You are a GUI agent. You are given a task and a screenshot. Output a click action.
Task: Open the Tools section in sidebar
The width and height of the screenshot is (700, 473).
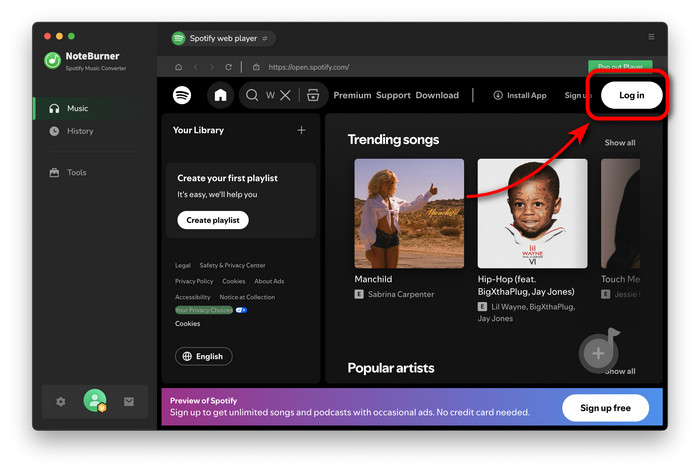click(68, 173)
